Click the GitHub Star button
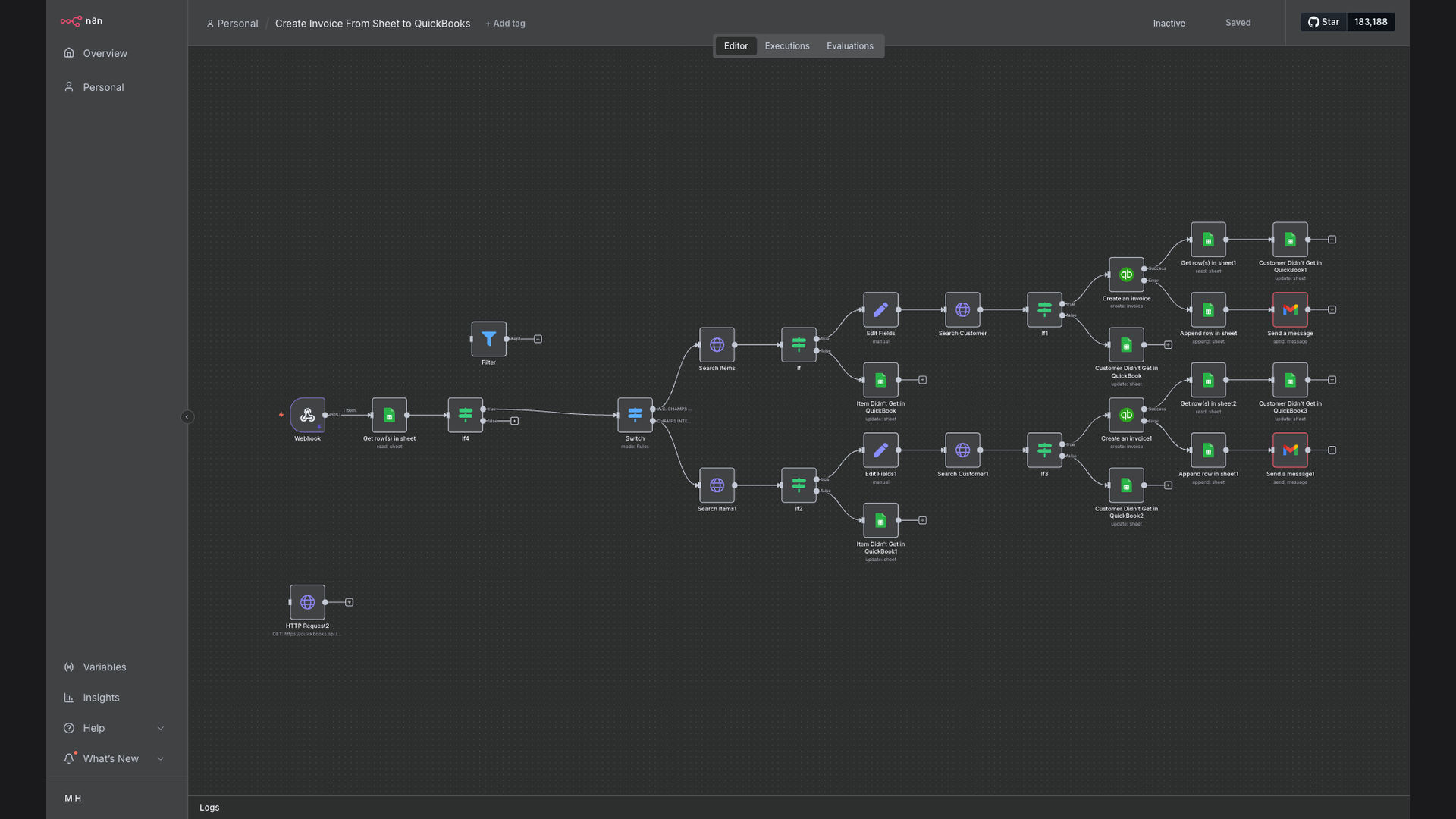This screenshot has height=819, width=1456. 1323,22
